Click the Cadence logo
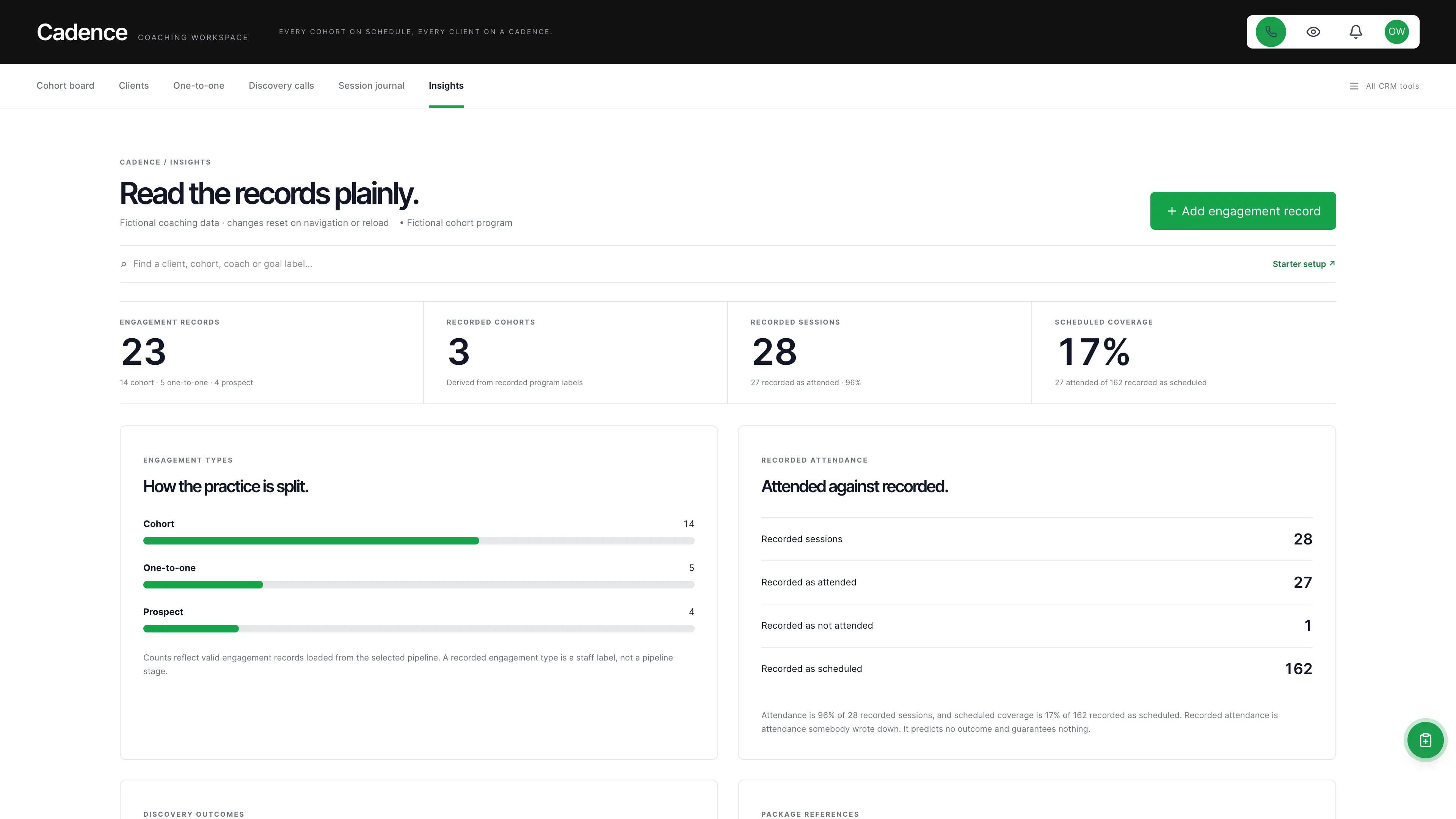The image size is (1456, 819). pos(82,32)
